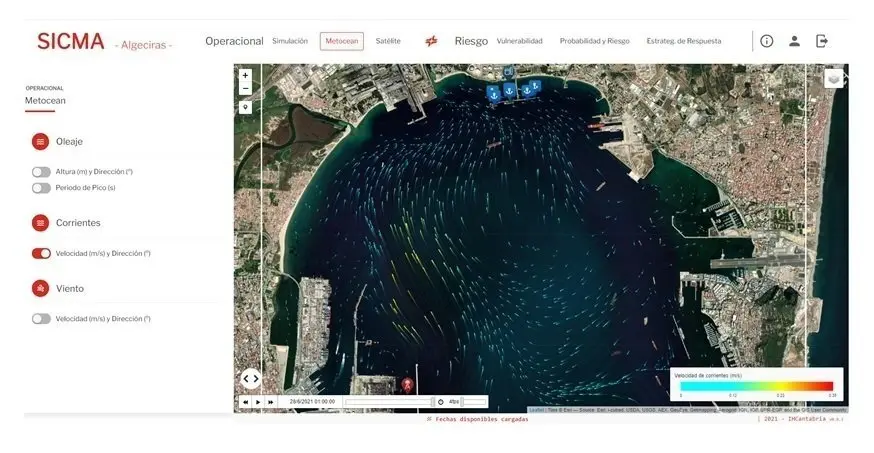Enable Oleaje Altura y Dirección toggle
Screen dimensions: 874x453
click(41, 172)
